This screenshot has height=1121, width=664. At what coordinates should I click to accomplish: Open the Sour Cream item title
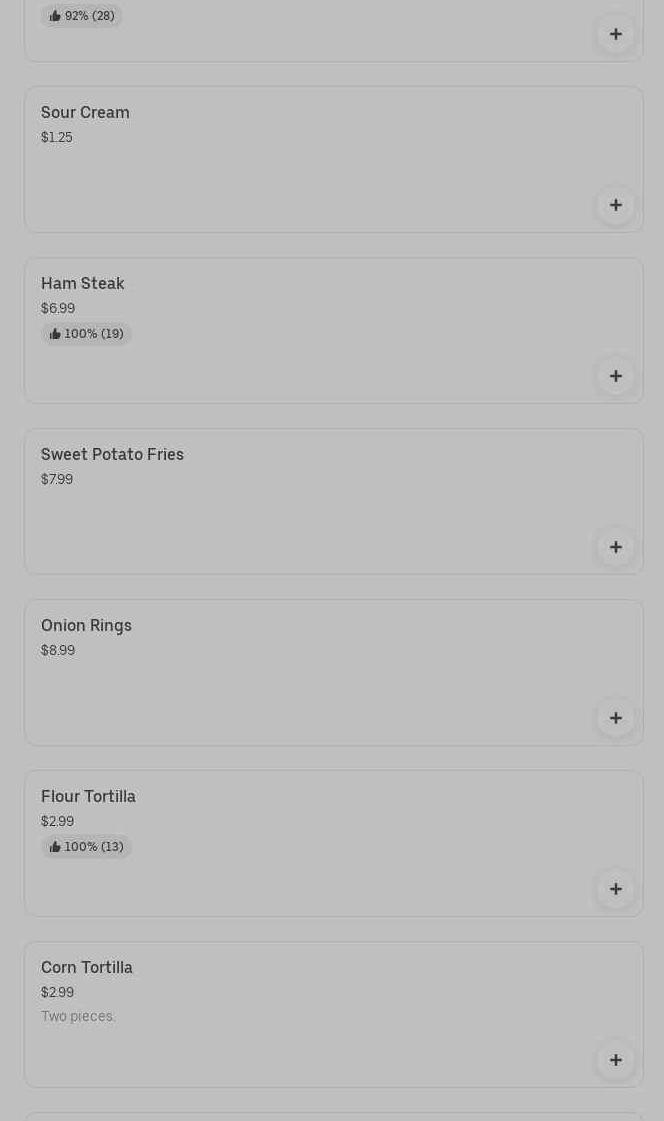tap(85, 113)
